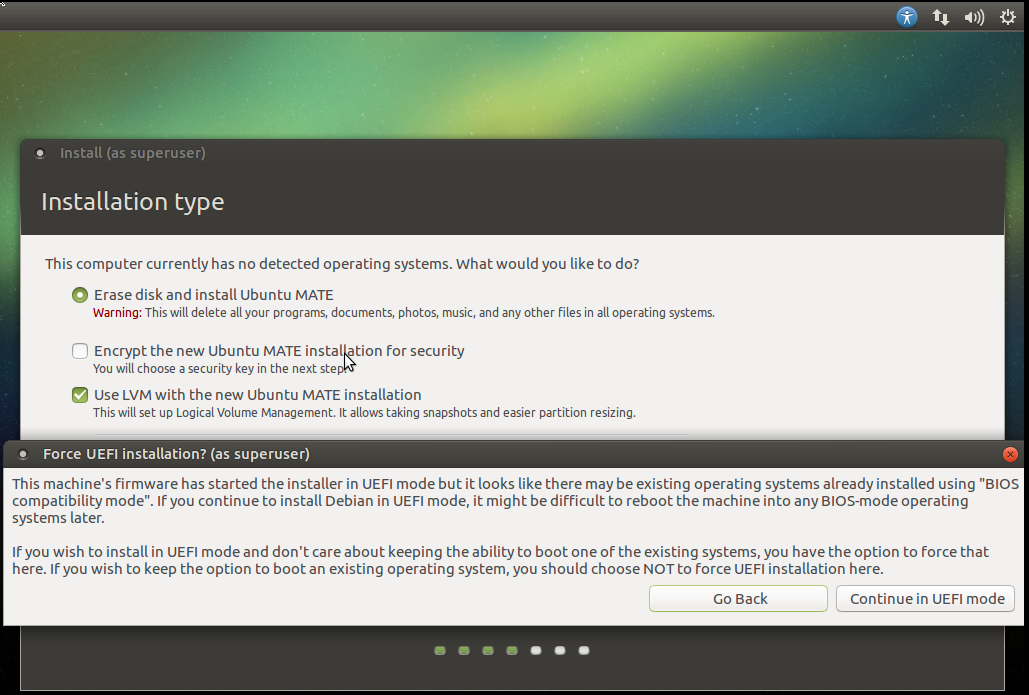Click the 'You will choose a security key' text
Image resolution: width=1029 pixels, height=695 pixels.
[x=220, y=369]
